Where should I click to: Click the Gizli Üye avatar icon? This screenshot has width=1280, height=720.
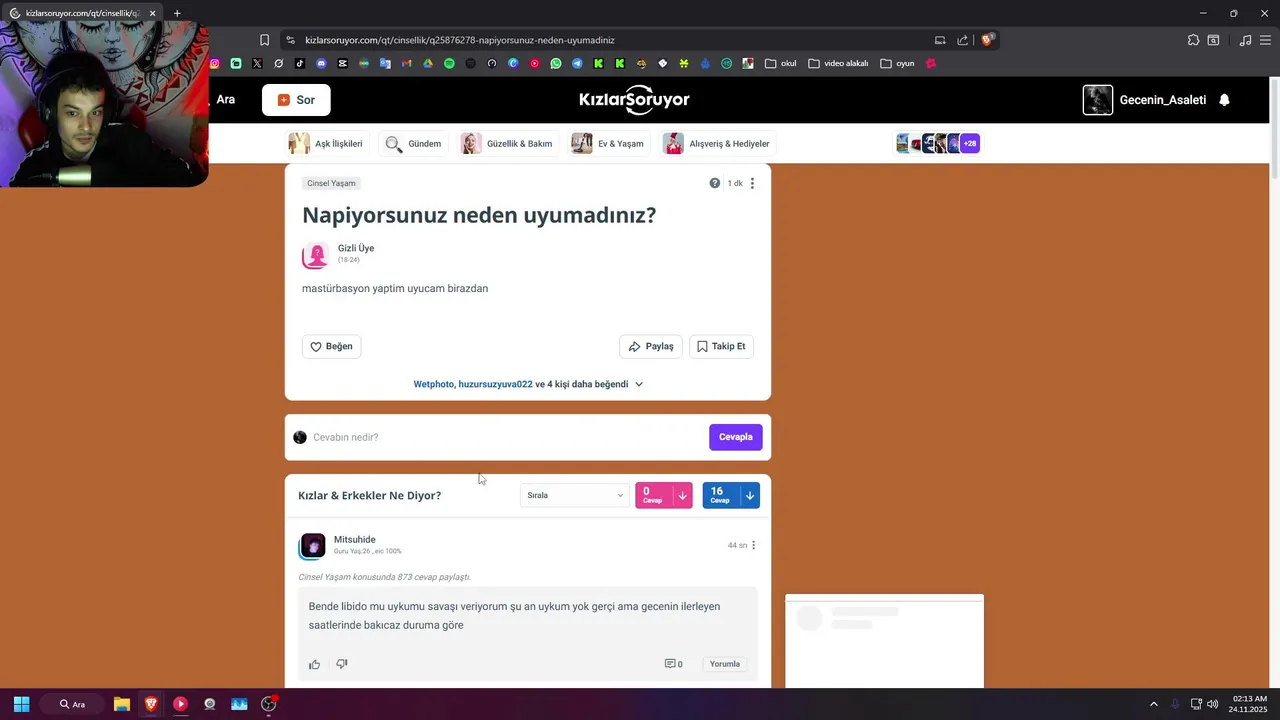pos(316,255)
